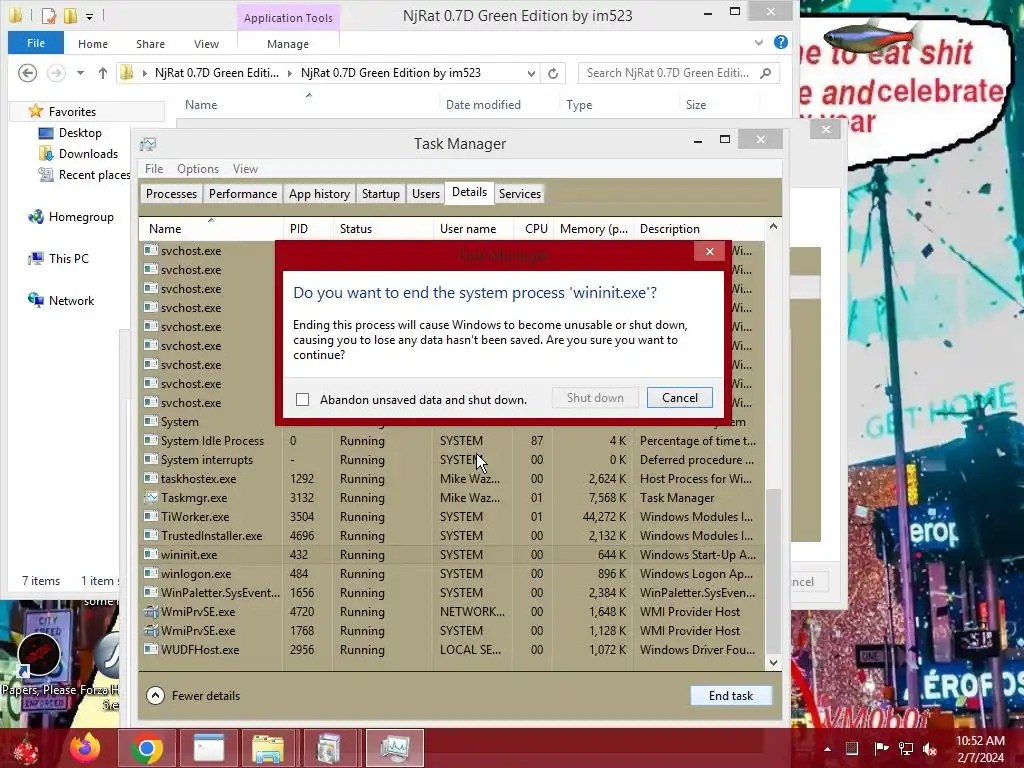Open the Home ribbon tab in Explorer

93,44
